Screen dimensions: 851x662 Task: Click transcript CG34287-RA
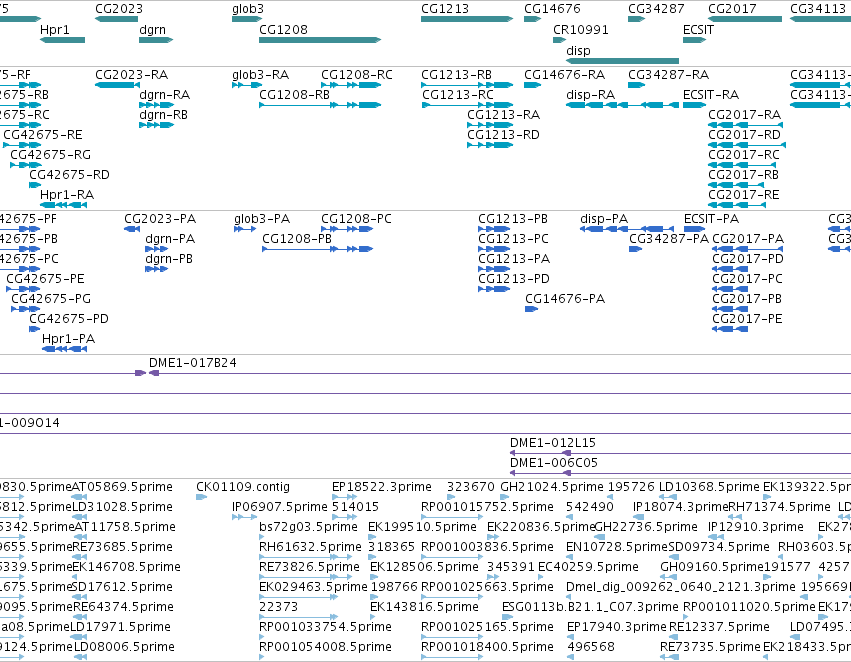(669, 75)
